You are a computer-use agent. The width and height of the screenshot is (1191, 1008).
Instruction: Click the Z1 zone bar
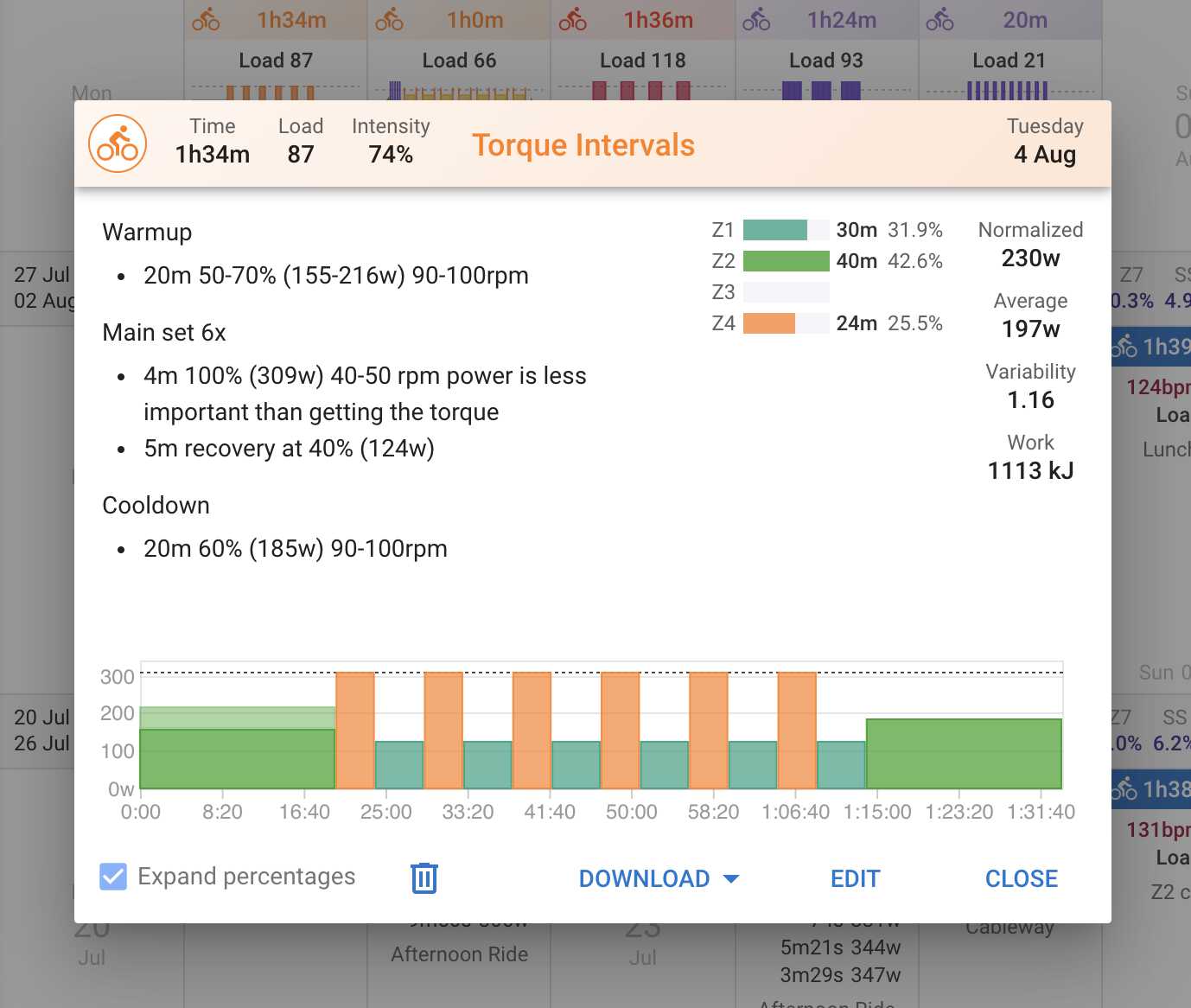[775, 230]
